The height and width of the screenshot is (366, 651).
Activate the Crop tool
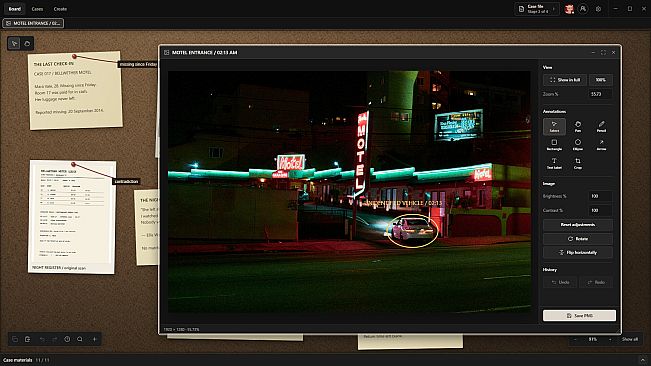pos(578,163)
